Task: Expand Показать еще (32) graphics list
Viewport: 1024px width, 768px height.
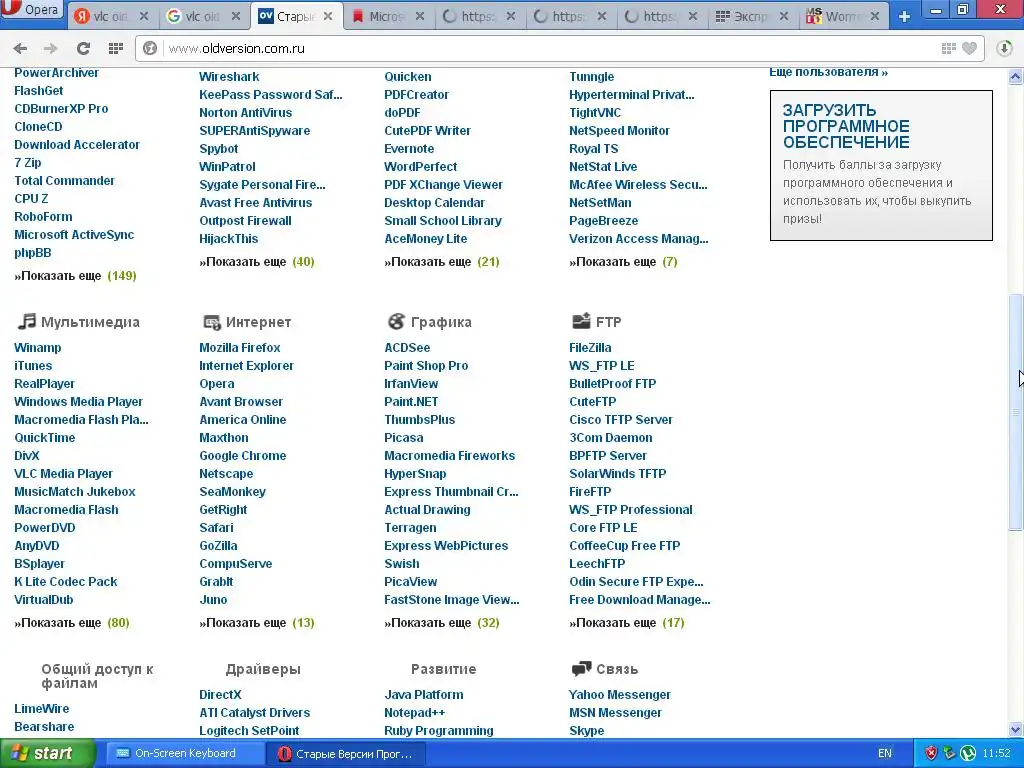Action: click(441, 623)
